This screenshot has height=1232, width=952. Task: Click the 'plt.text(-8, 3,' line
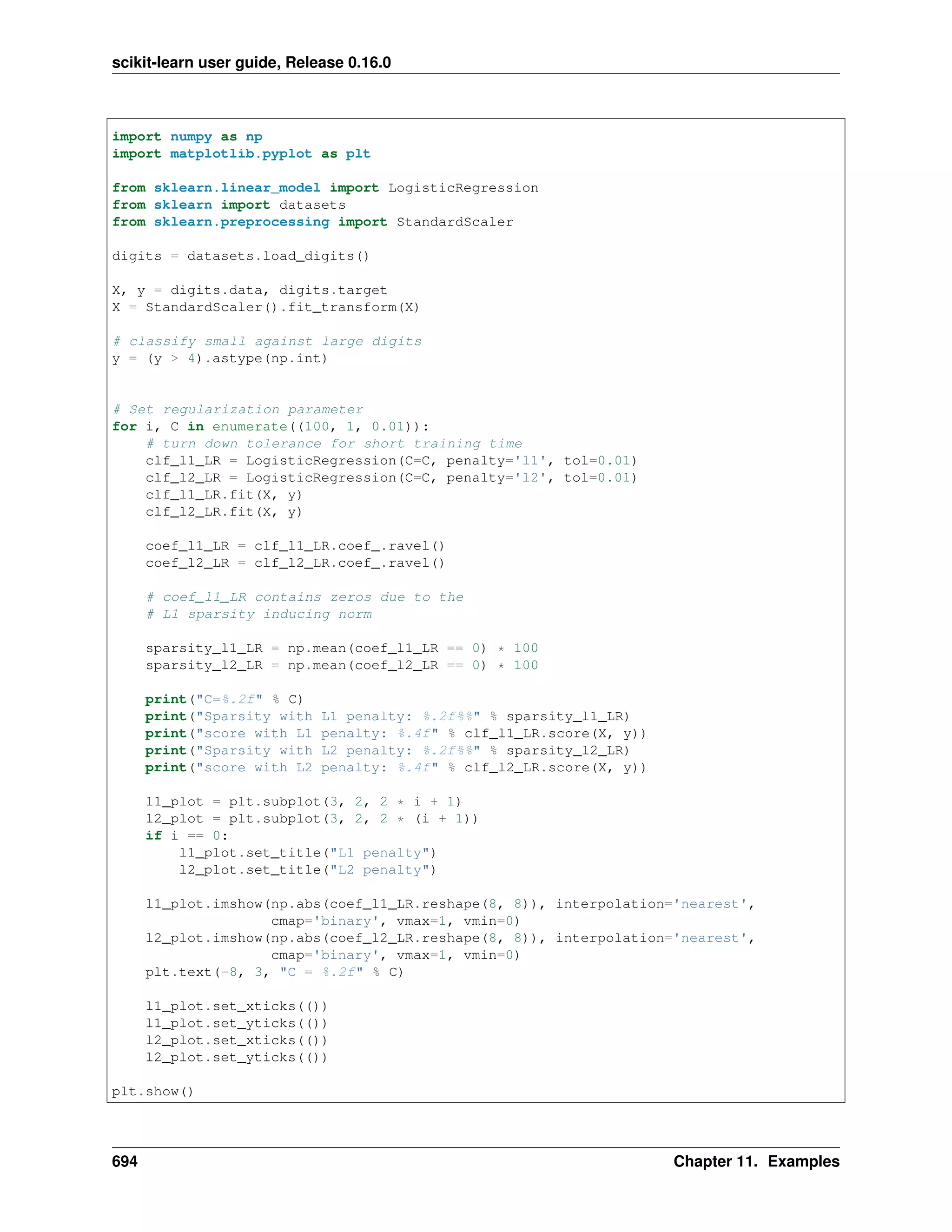pos(275,973)
